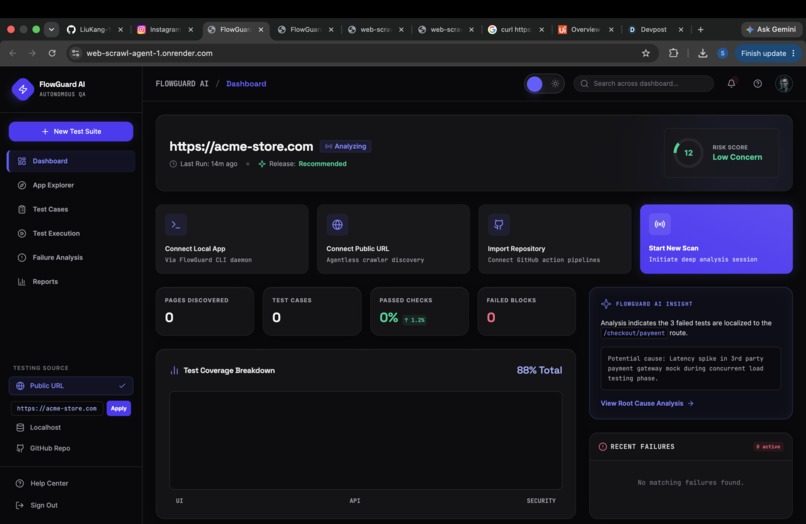Image resolution: width=806 pixels, height=524 pixels.
Task: Click the Passed Checks 0% card
Action: pyautogui.click(x=419, y=312)
